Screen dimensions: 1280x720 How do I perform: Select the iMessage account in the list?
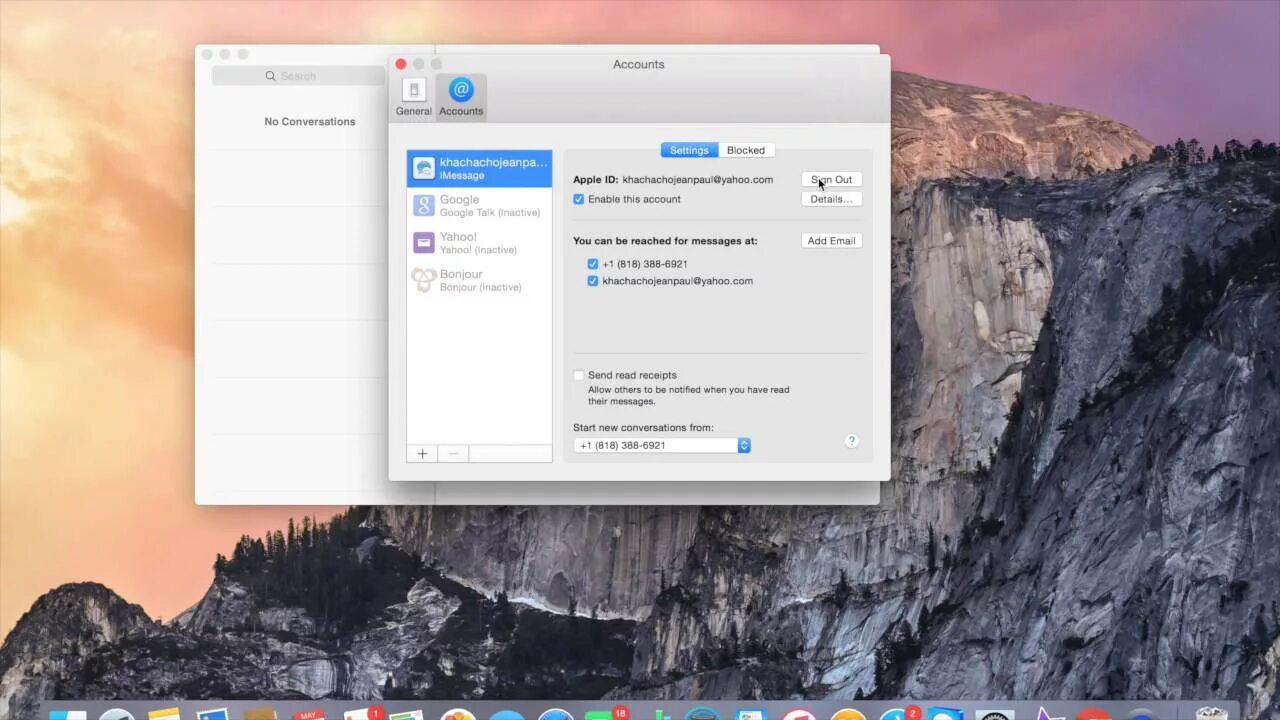(x=479, y=168)
